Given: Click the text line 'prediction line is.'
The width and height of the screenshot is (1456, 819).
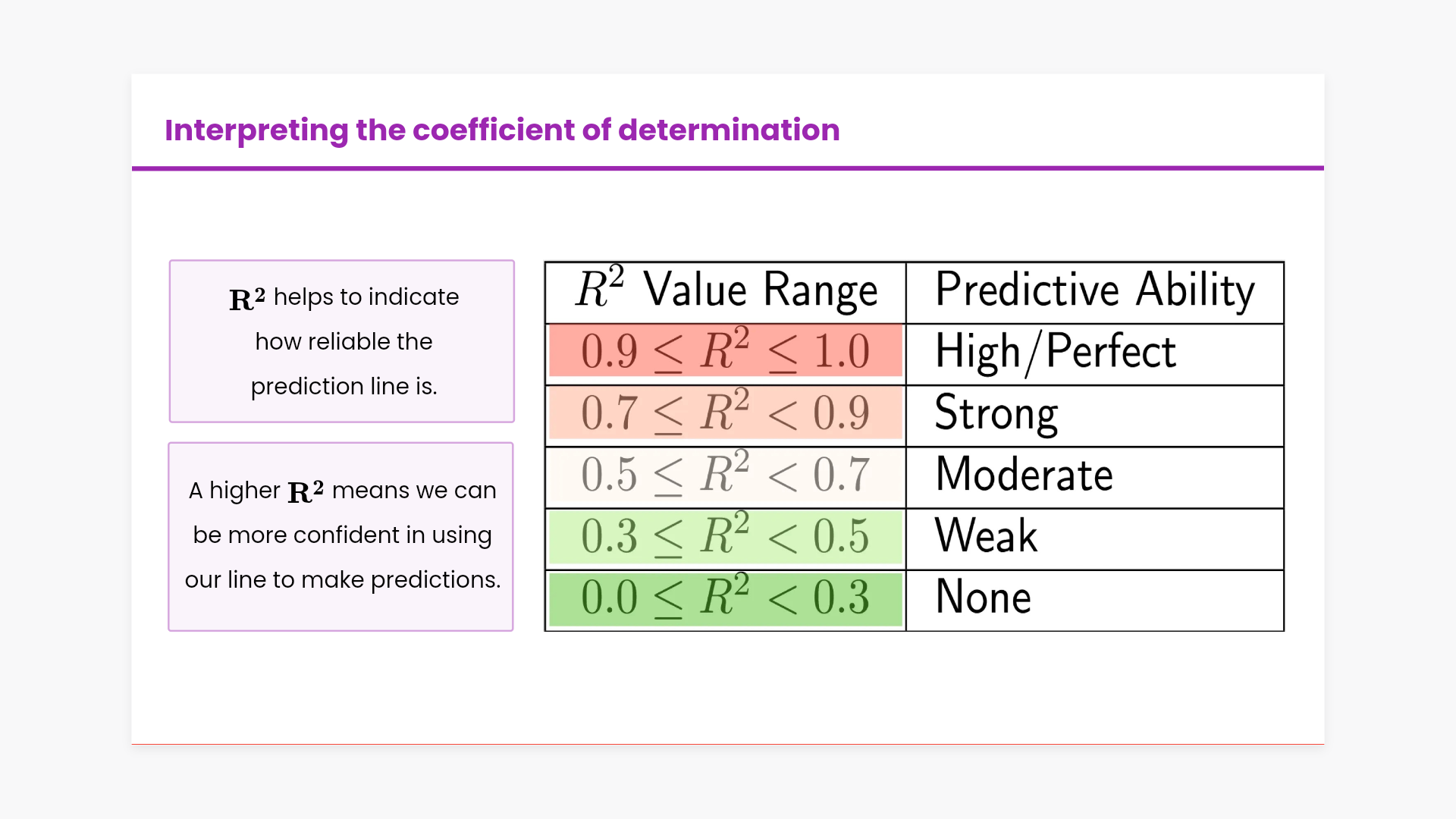Looking at the screenshot, I should tap(344, 387).
